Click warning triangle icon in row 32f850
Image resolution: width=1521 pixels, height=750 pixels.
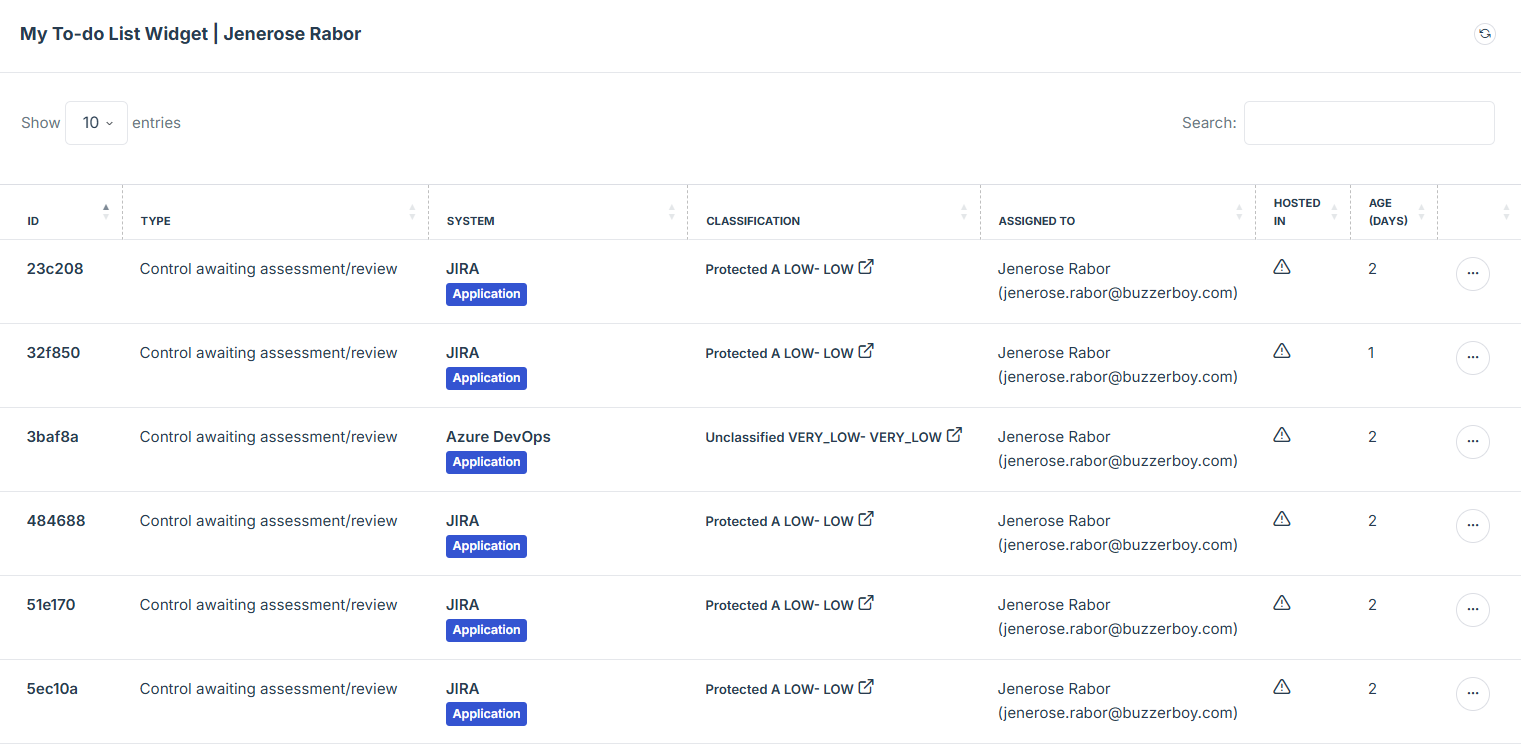pos(1282,351)
